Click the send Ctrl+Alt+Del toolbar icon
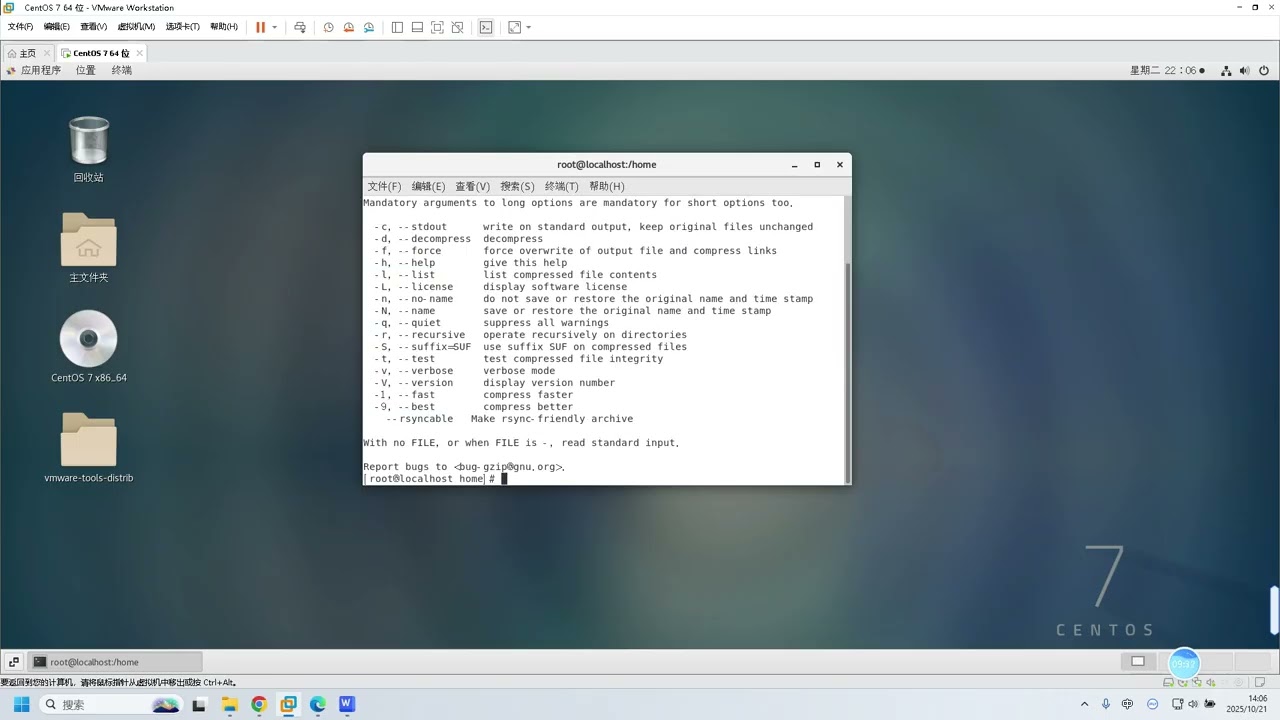This screenshot has height=720, width=1280. (299, 27)
